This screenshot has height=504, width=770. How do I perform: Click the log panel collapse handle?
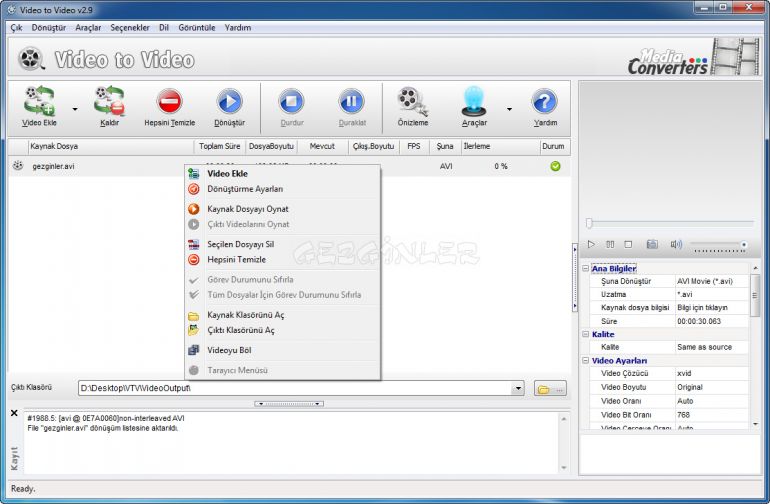289,404
